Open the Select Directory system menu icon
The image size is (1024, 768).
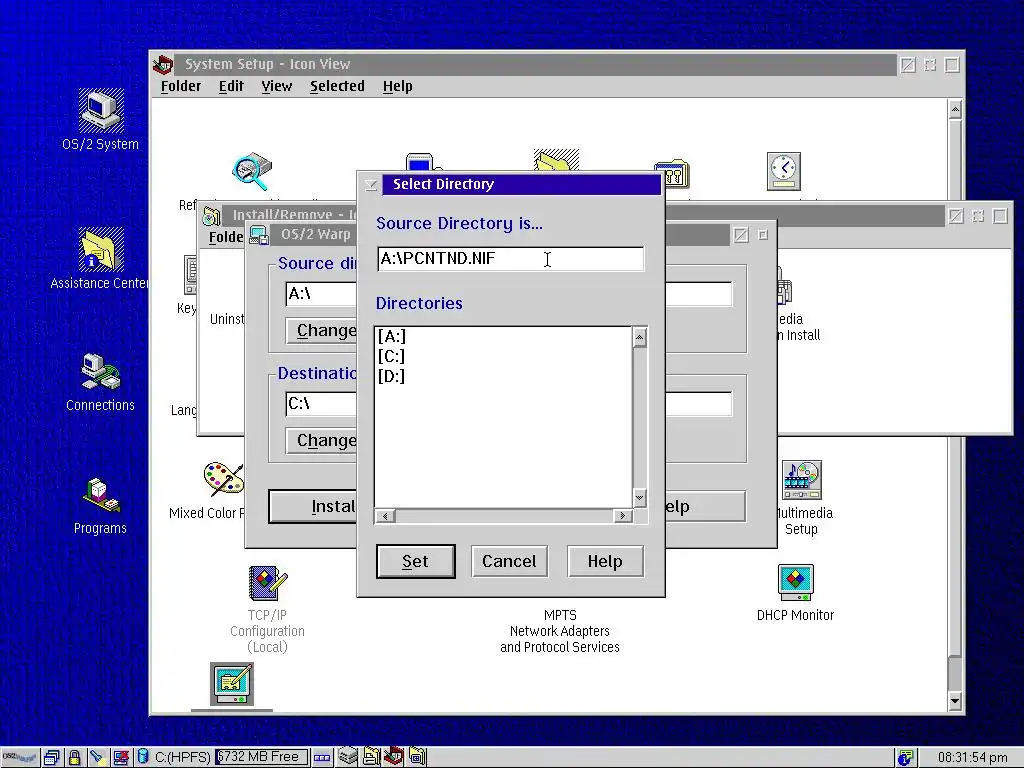click(x=371, y=185)
